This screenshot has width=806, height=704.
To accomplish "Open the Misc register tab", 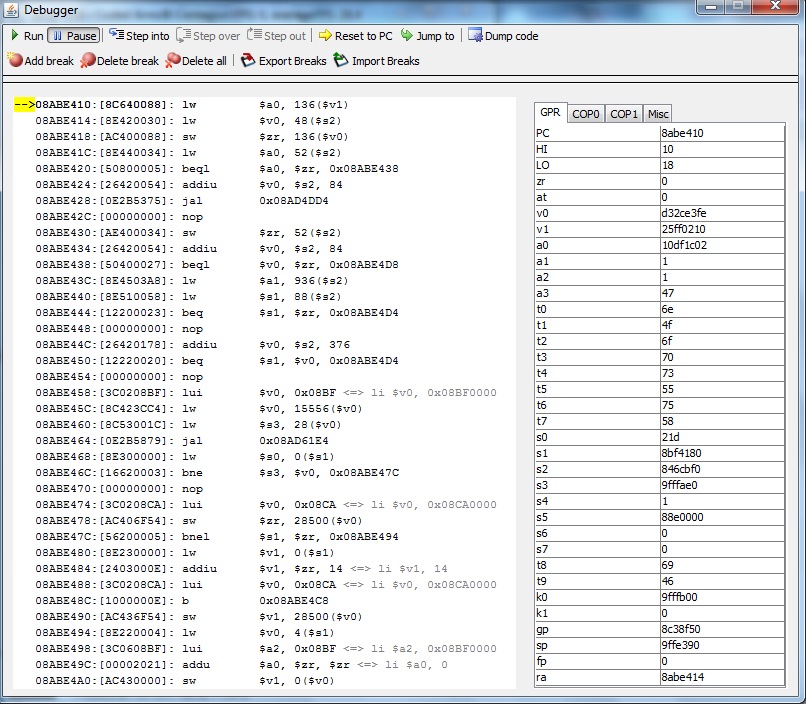I will click(x=657, y=114).
